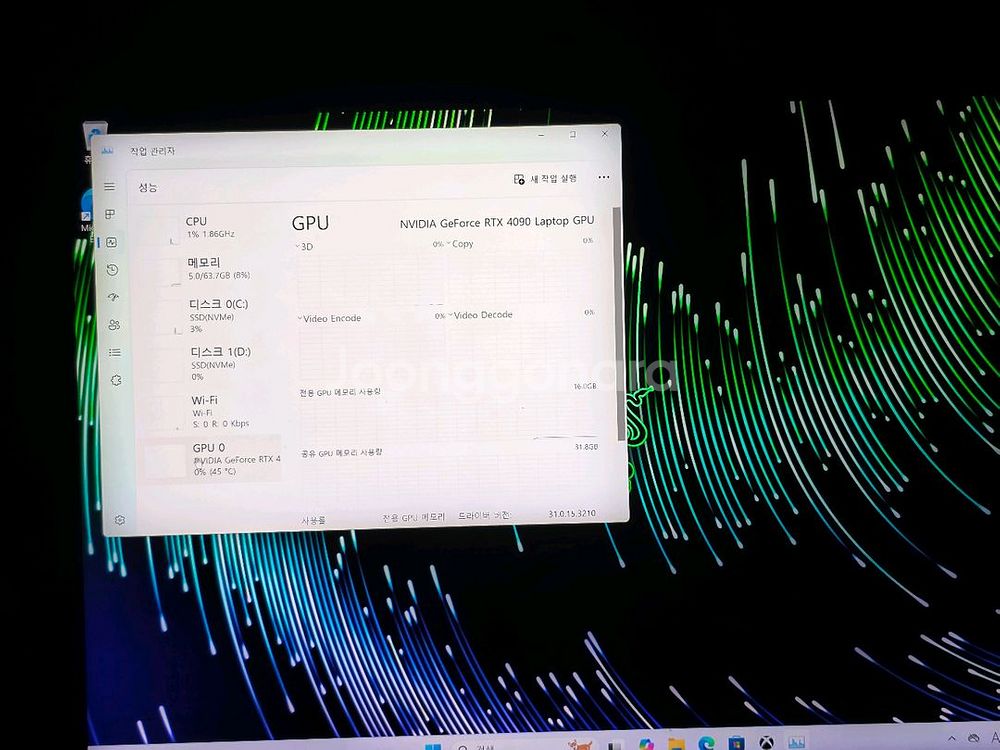Open the Windows Start button
This screenshot has height=750, width=1000.
tap(433, 746)
